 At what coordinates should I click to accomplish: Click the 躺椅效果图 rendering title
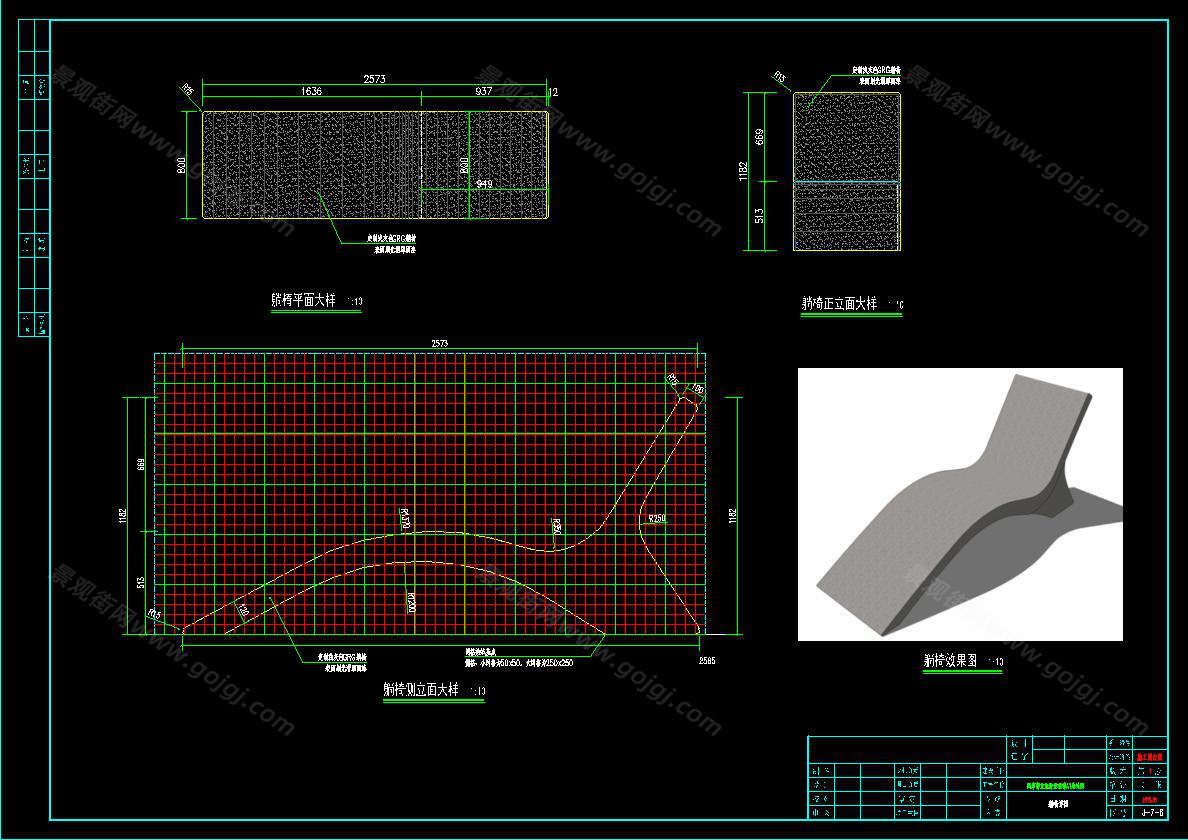click(x=951, y=661)
